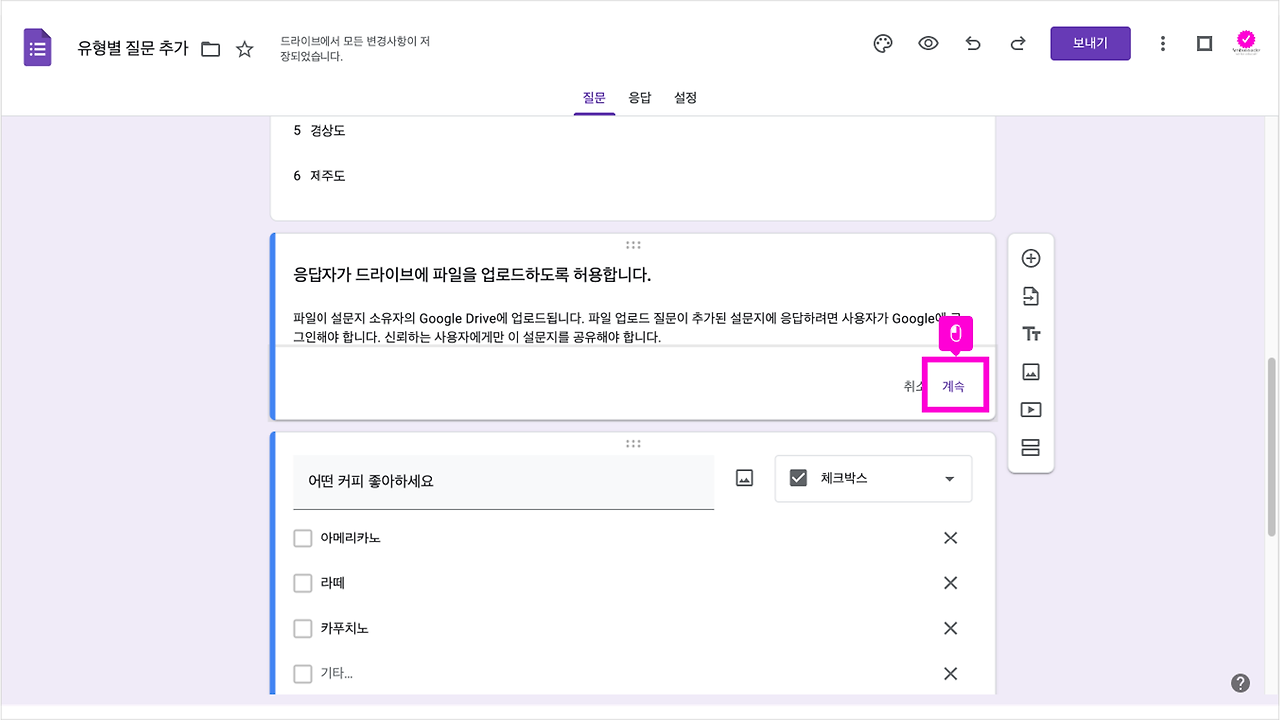Add title and description with Tt icon
1280x720 pixels.
[1030, 333]
